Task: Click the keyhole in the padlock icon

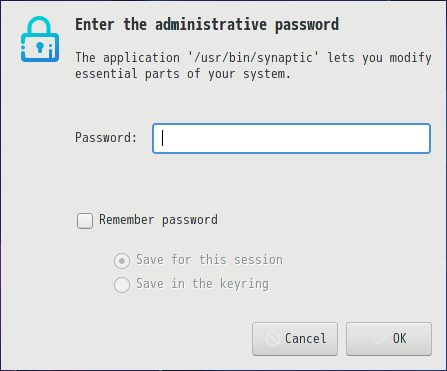Action: pos(40,47)
